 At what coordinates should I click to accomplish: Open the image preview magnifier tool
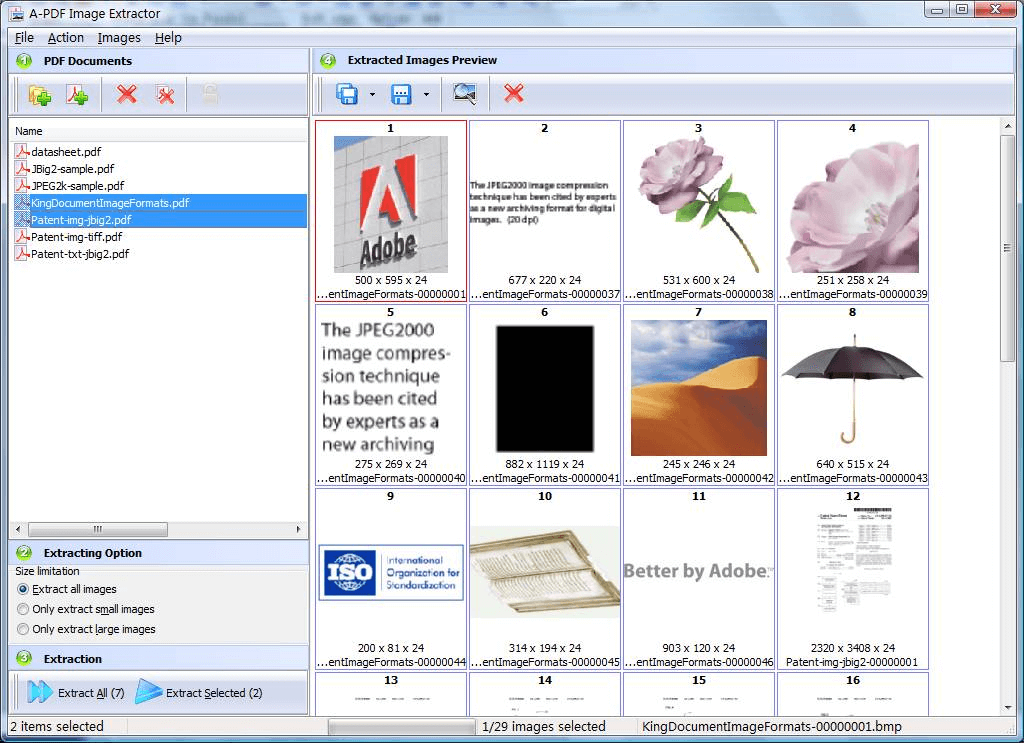464,93
